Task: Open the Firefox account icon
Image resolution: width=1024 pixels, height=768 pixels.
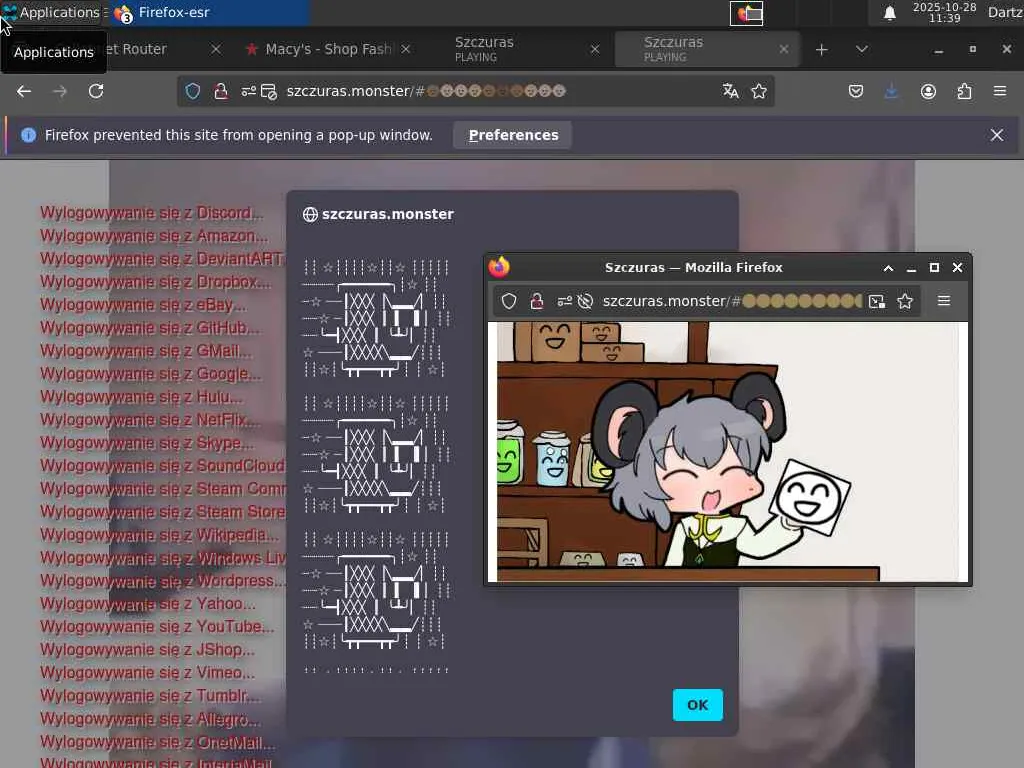Action: [x=928, y=91]
